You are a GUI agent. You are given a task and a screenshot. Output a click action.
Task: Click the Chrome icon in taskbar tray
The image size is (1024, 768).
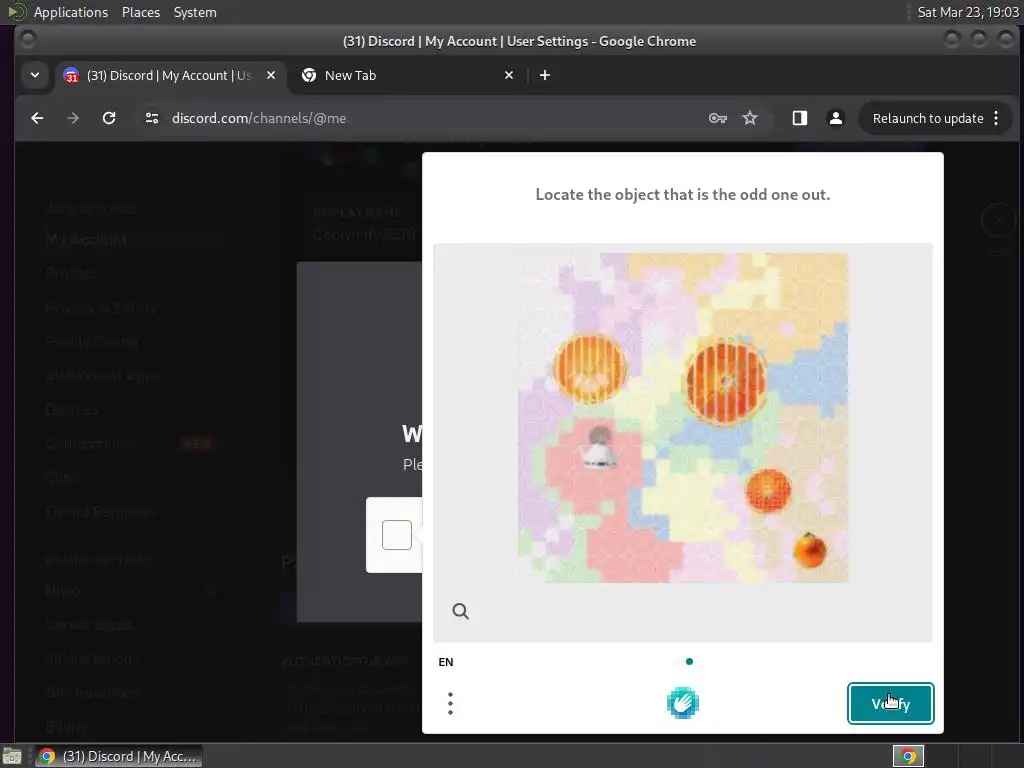pos(908,756)
